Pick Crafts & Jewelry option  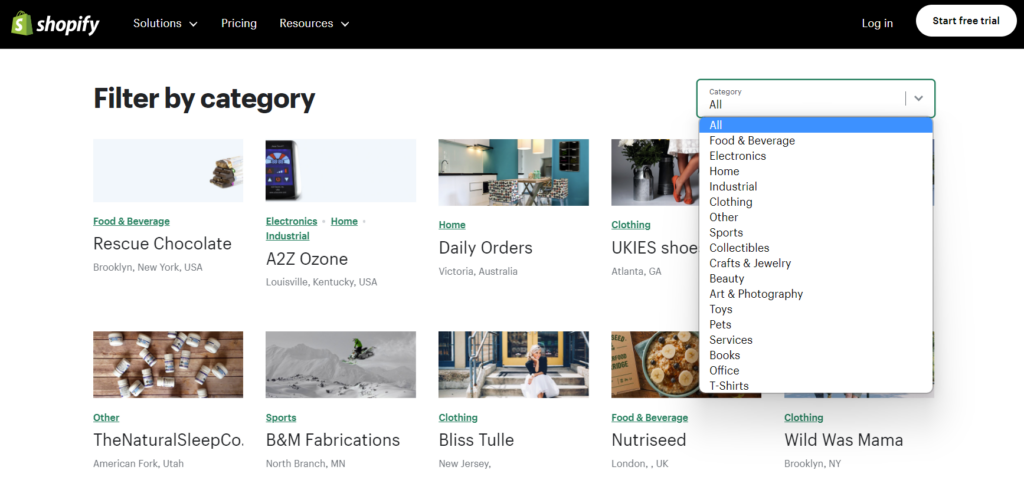(x=750, y=263)
